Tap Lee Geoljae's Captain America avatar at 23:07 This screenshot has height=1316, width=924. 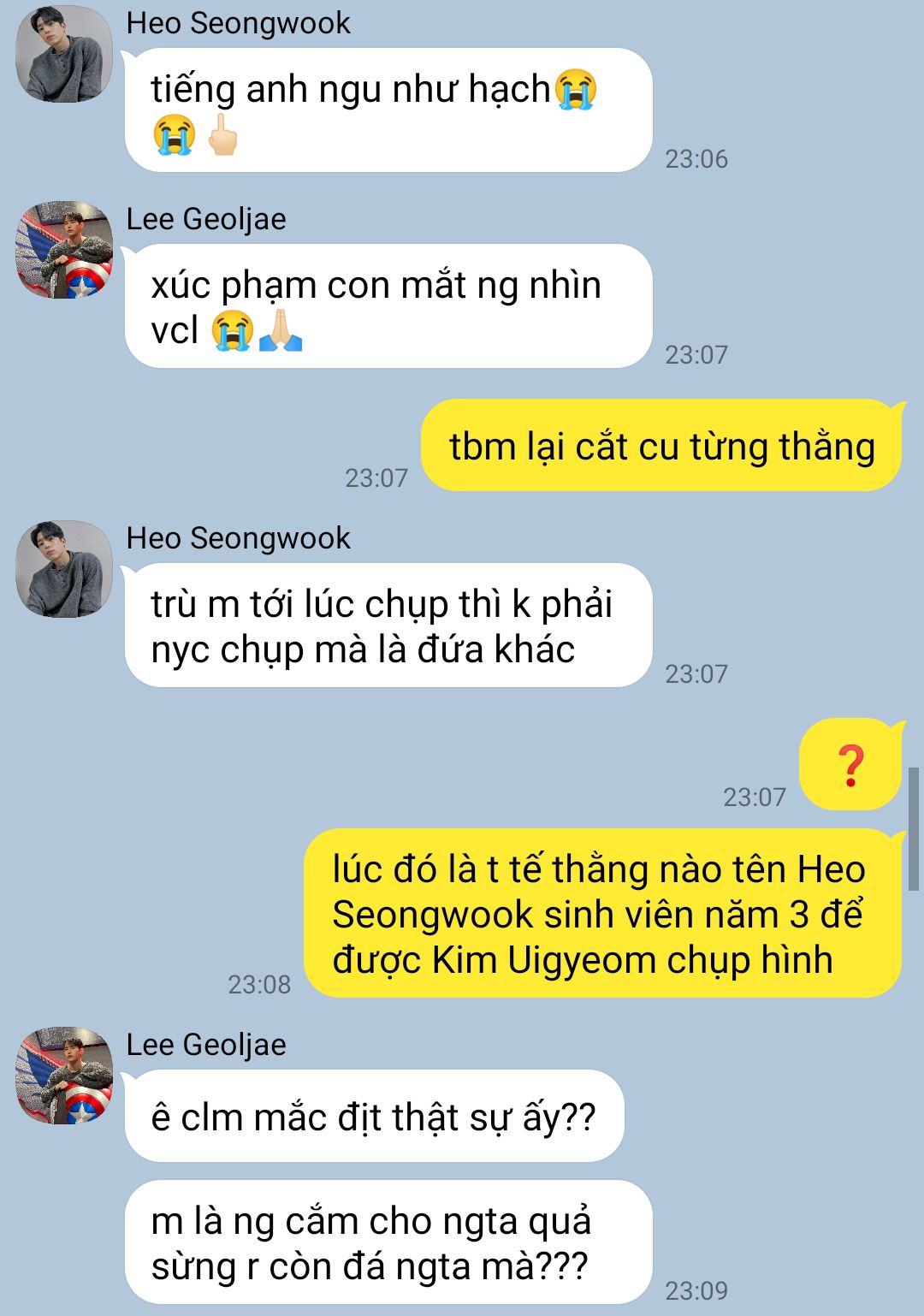(65, 250)
